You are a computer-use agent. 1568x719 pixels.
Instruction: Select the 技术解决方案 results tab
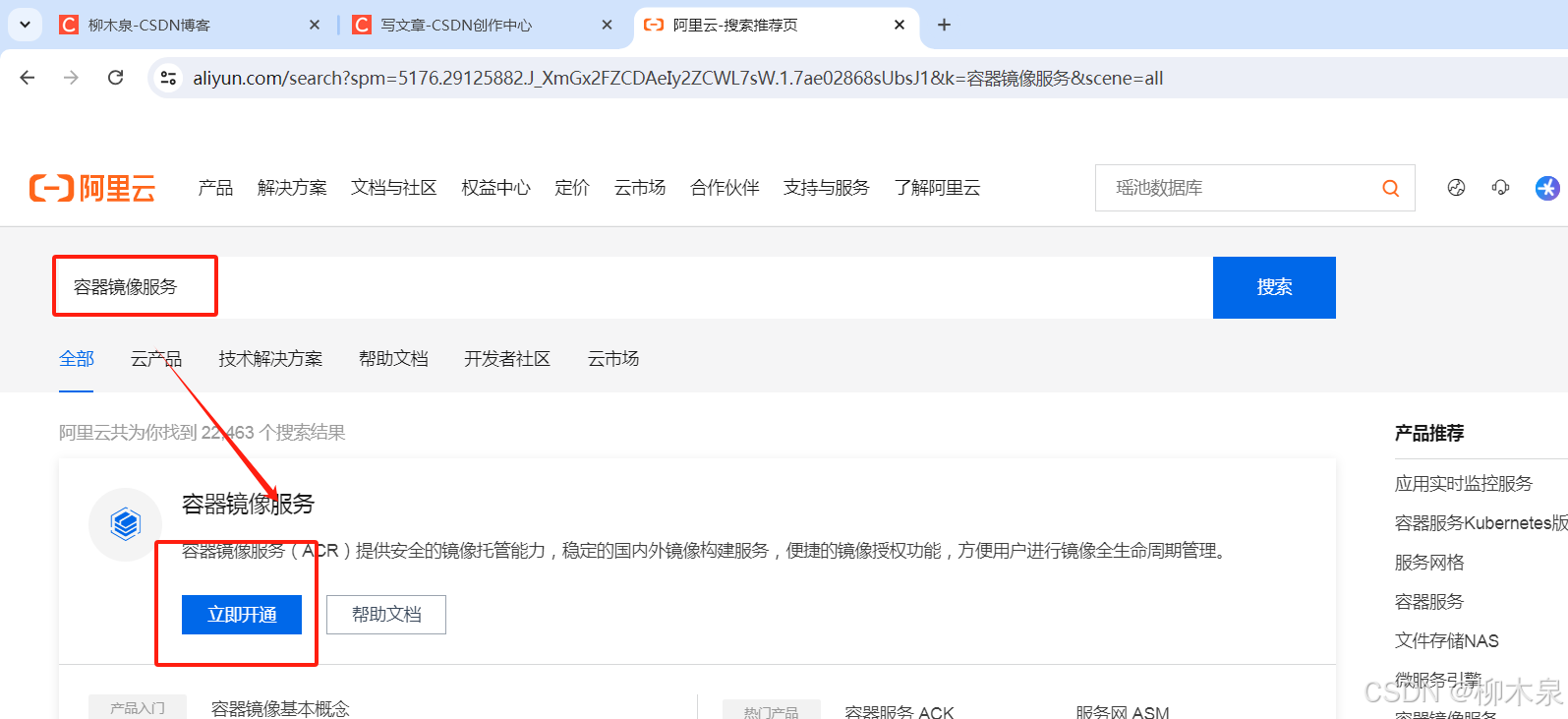click(x=270, y=359)
